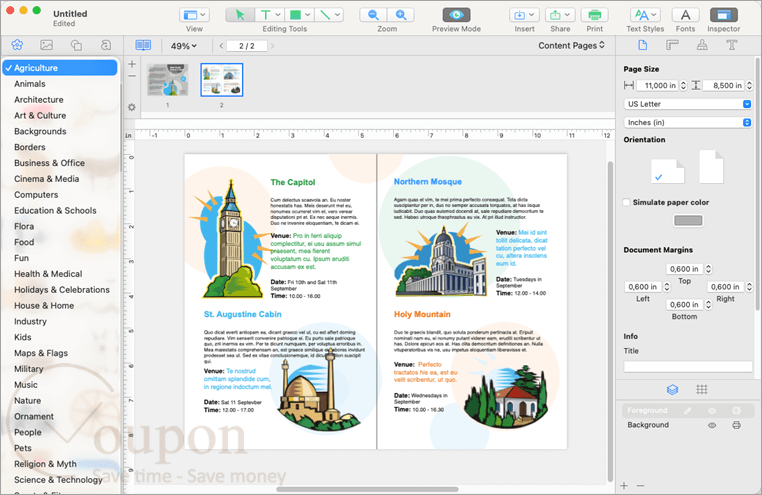Open the View toolbar dropdown
Viewport: 762px width, 495px height.
(x=194, y=15)
